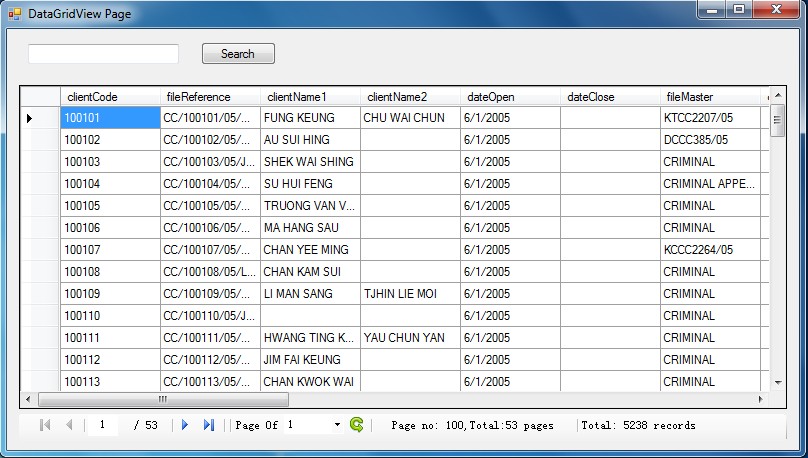Click the horizontal scrollbar right arrow
This screenshot has width=808, height=458.
(x=760, y=400)
